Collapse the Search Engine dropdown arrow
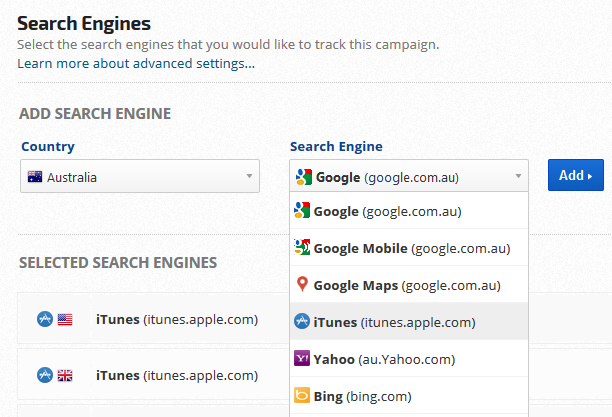 [x=518, y=177]
